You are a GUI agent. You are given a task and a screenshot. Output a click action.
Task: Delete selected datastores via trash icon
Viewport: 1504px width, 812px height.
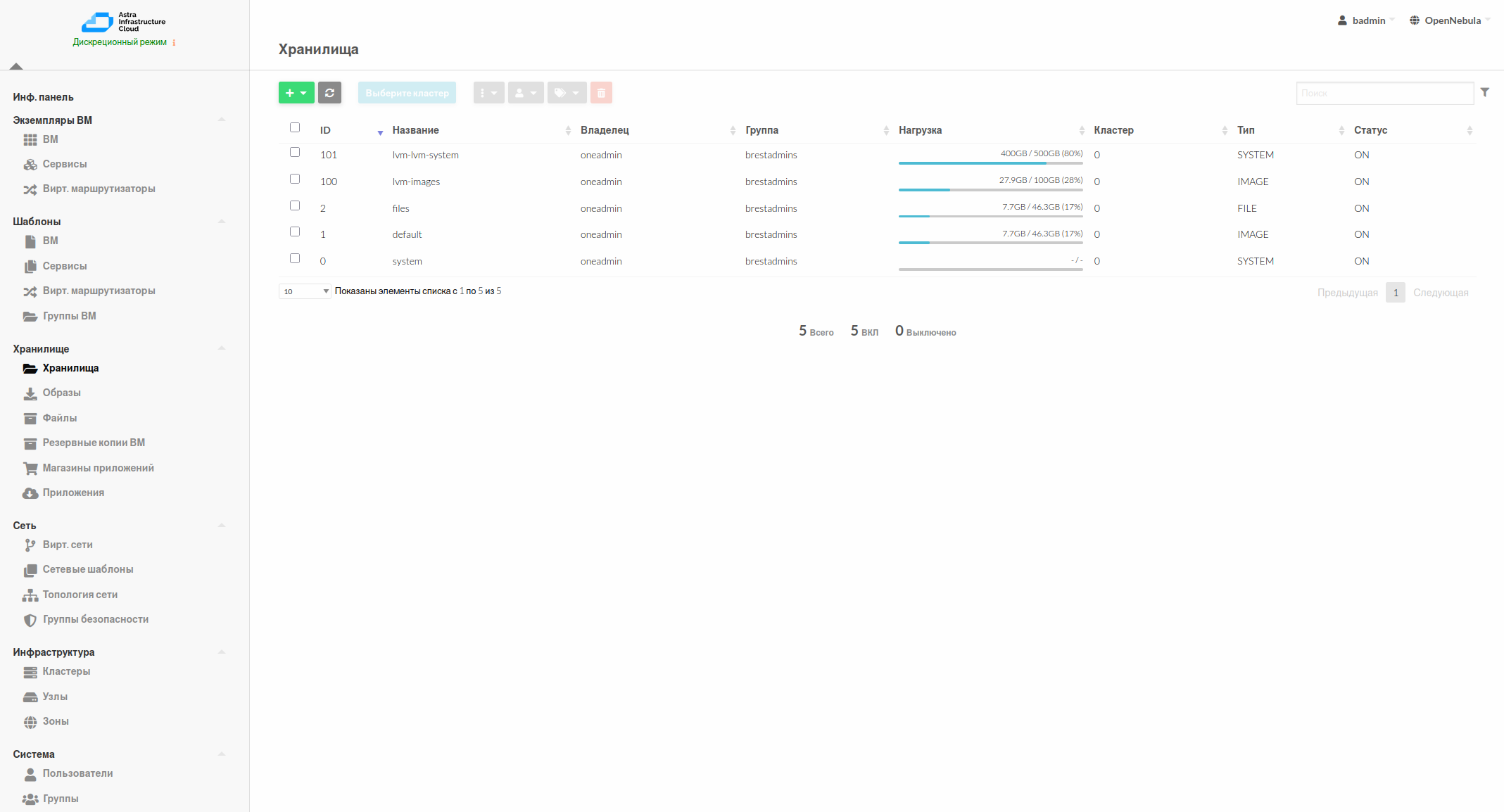coord(601,92)
